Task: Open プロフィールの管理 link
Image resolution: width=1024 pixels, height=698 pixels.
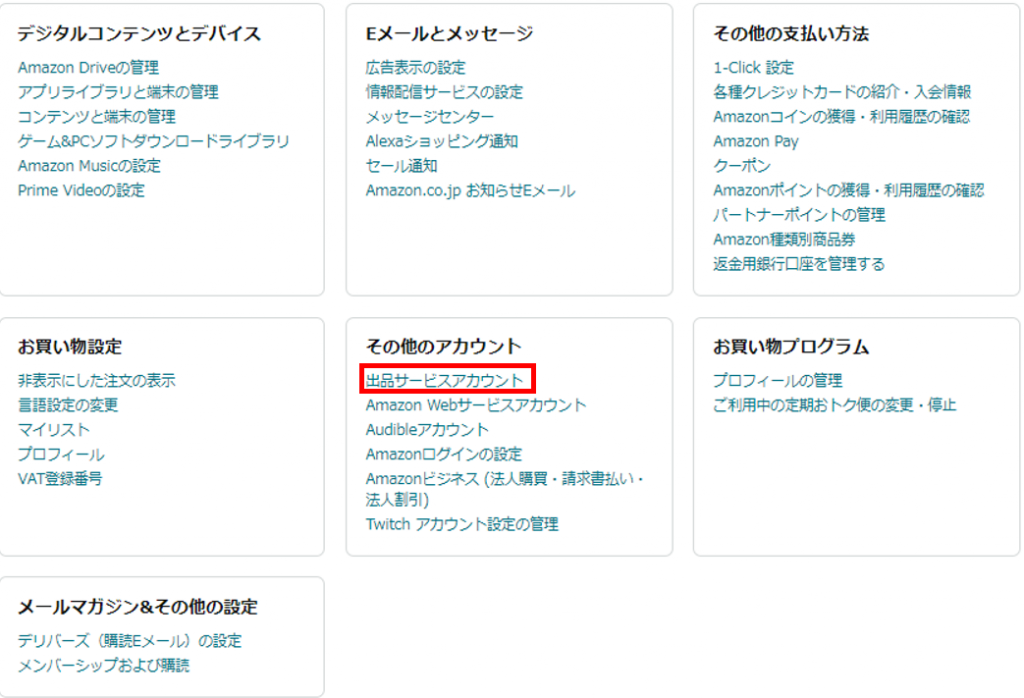Action: 778,381
